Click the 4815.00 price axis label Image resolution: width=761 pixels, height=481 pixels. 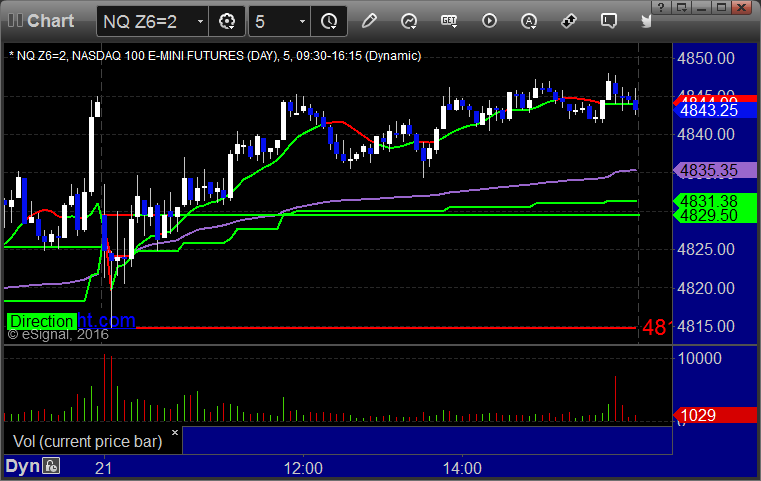[x=706, y=326]
